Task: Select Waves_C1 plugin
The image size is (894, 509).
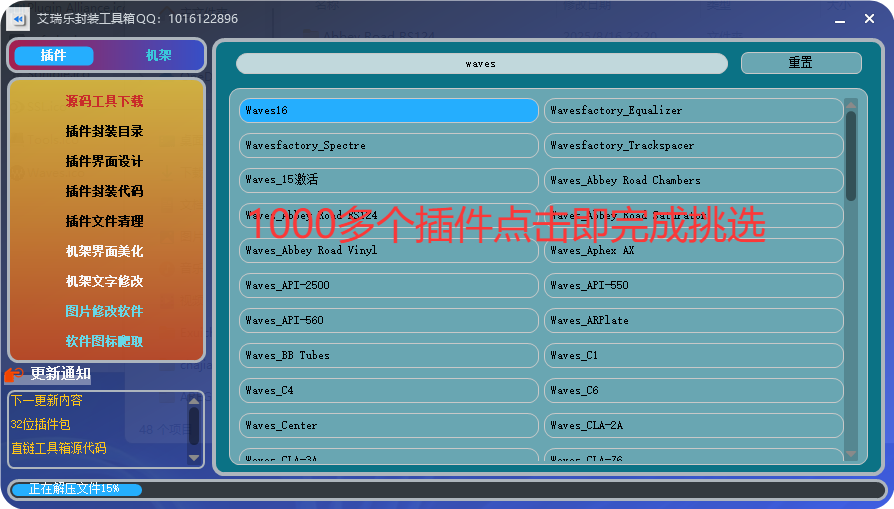Action: tap(693, 355)
